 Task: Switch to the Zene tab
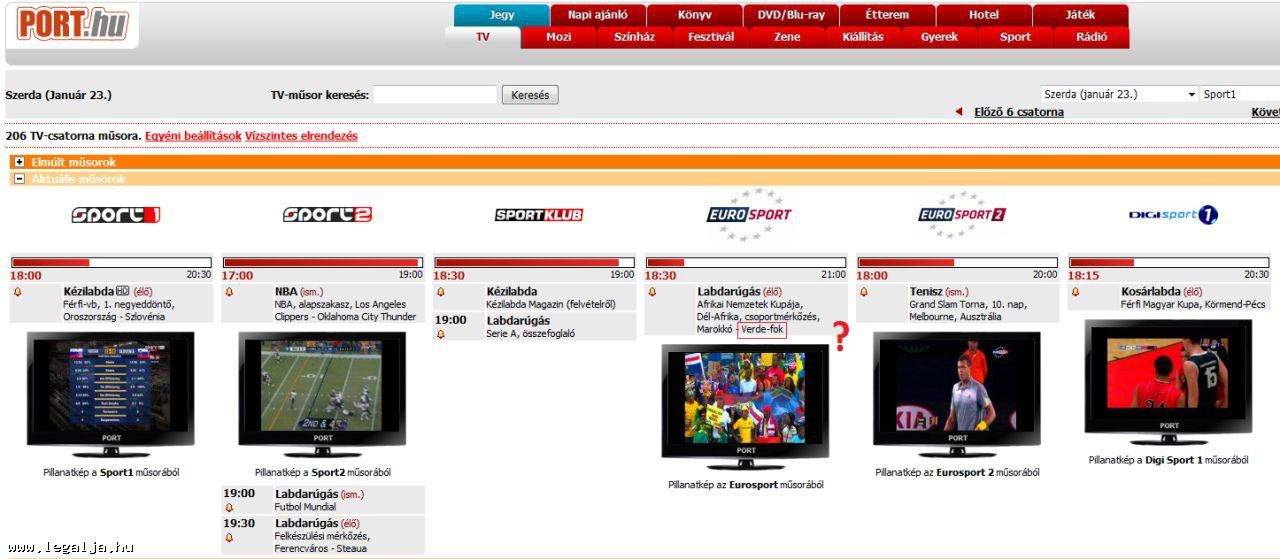[x=787, y=37]
